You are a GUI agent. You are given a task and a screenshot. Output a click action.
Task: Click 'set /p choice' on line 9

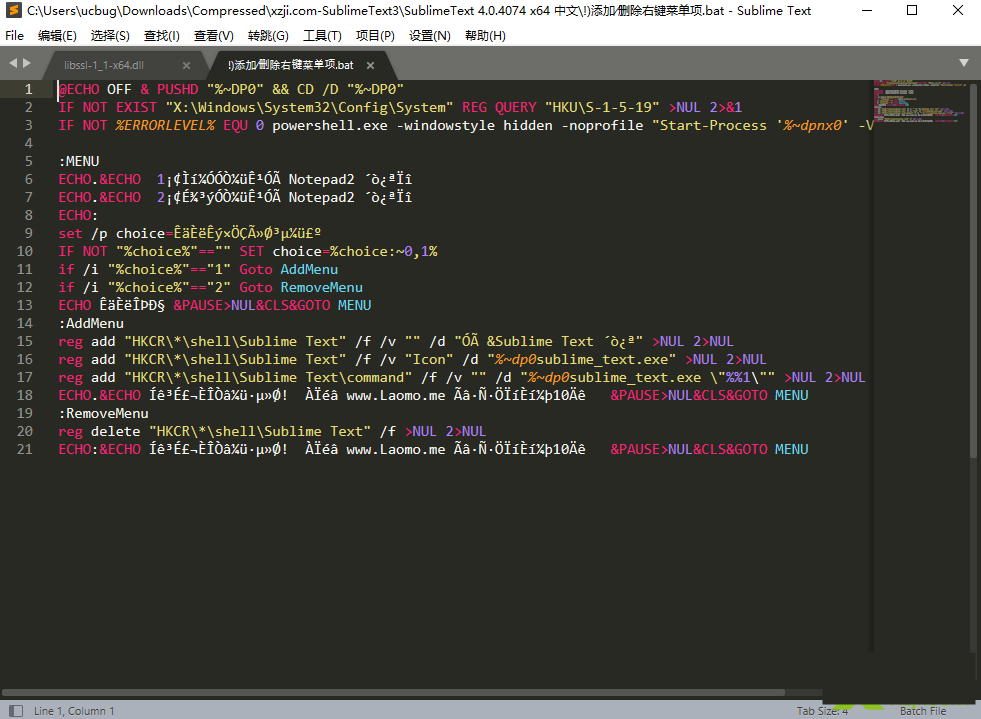[x=111, y=233]
